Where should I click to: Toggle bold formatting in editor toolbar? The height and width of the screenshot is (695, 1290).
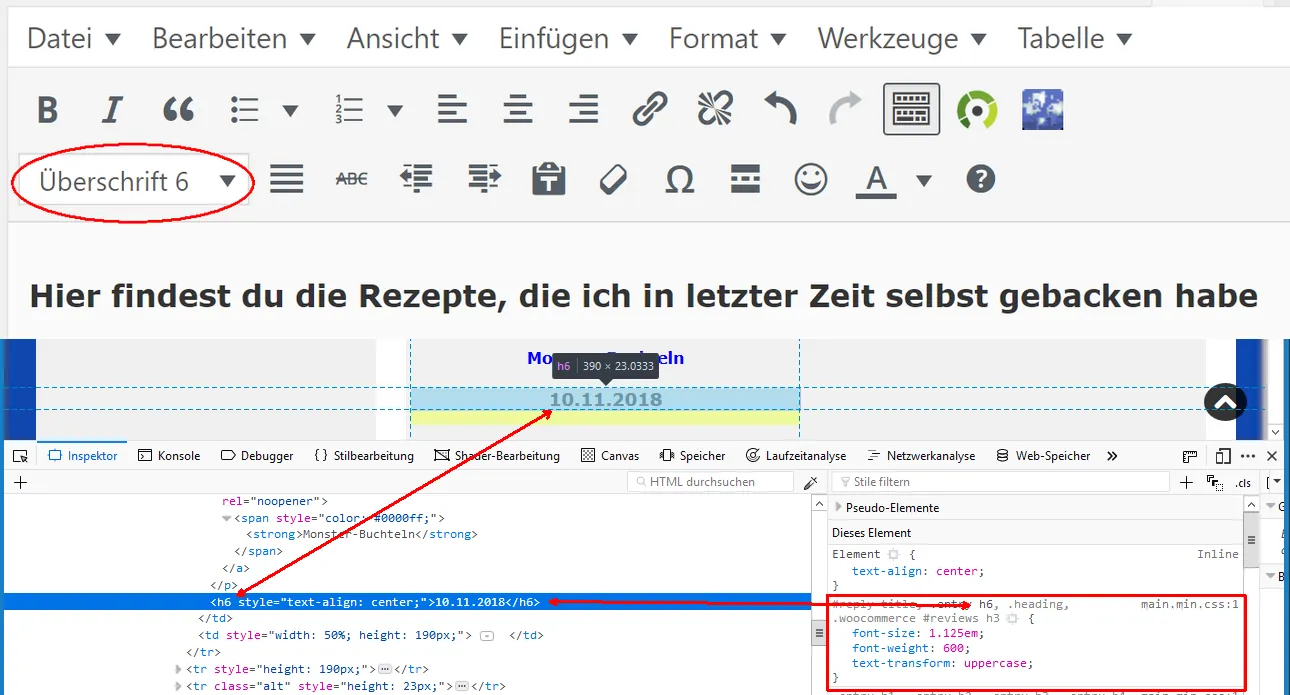47,109
